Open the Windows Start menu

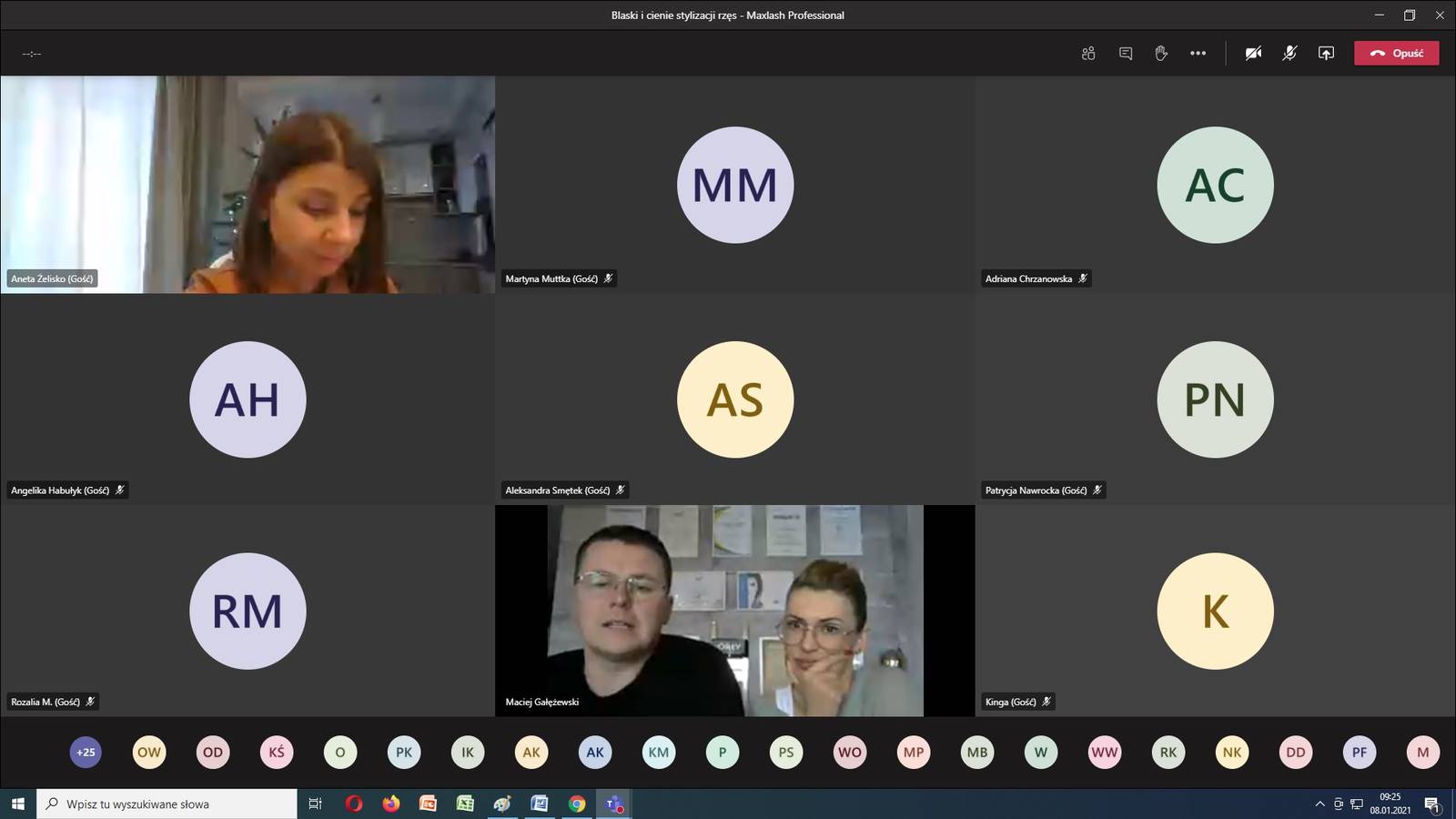click(17, 804)
